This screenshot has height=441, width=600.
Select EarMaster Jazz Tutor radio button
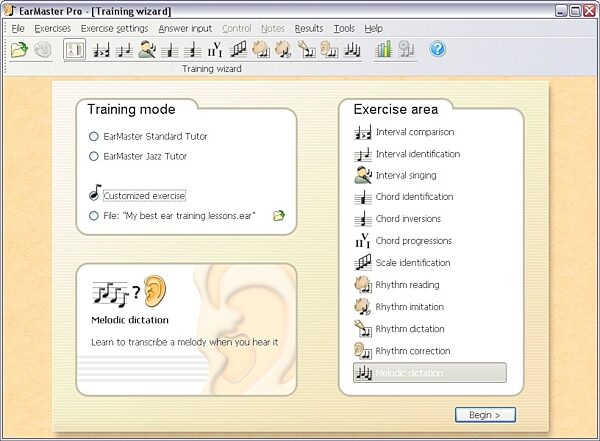(93, 156)
